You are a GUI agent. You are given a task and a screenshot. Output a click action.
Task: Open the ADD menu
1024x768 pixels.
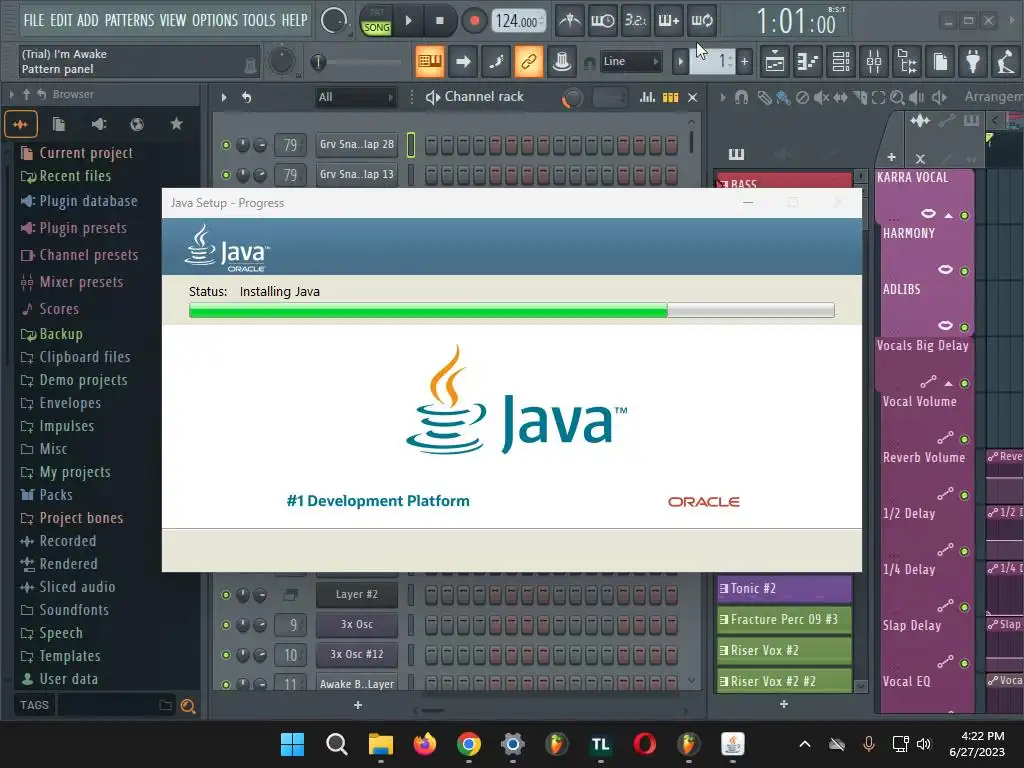click(x=88, y=20)
